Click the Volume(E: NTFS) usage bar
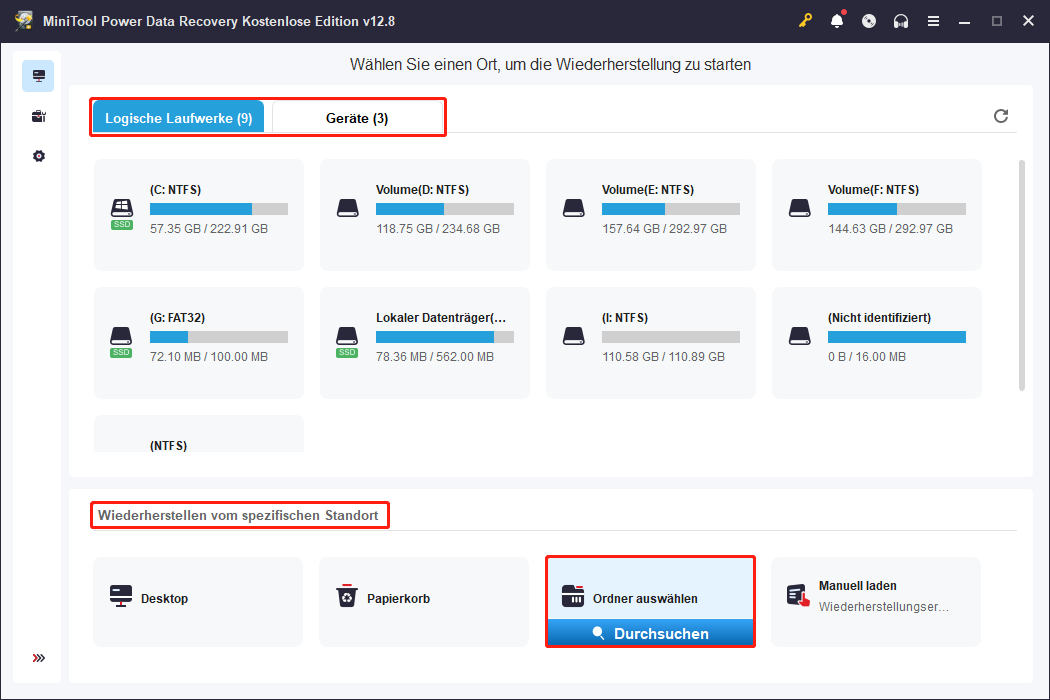 (671, 209)
